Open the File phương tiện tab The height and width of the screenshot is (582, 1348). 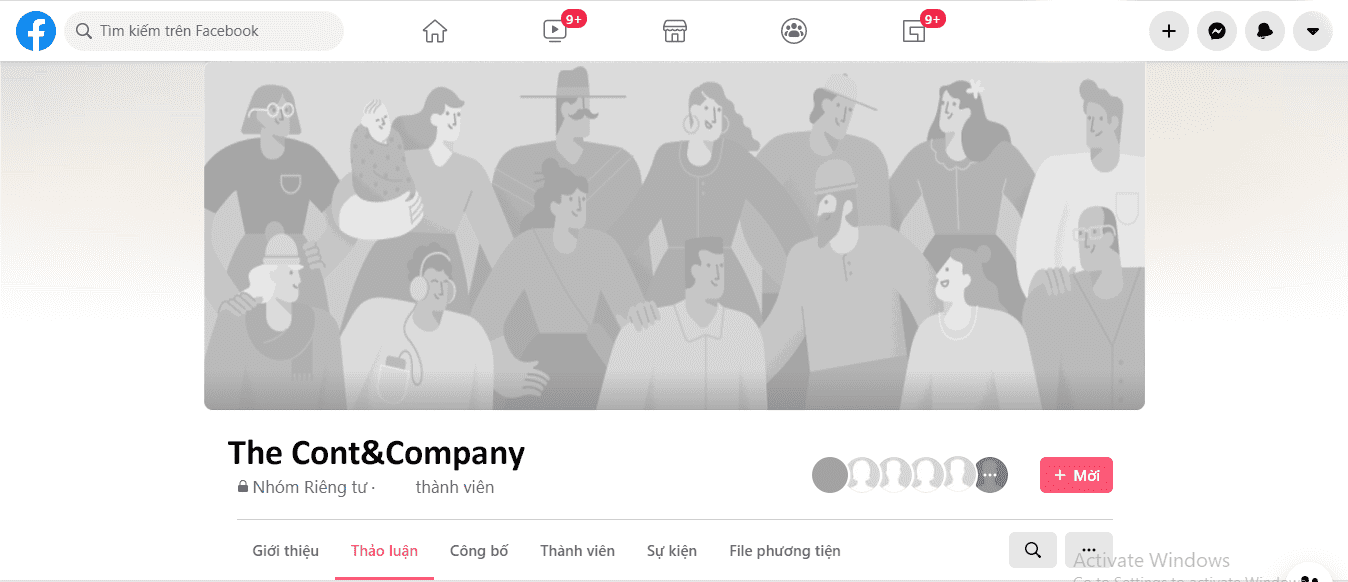pyautogui.click(x=785, y=551)
